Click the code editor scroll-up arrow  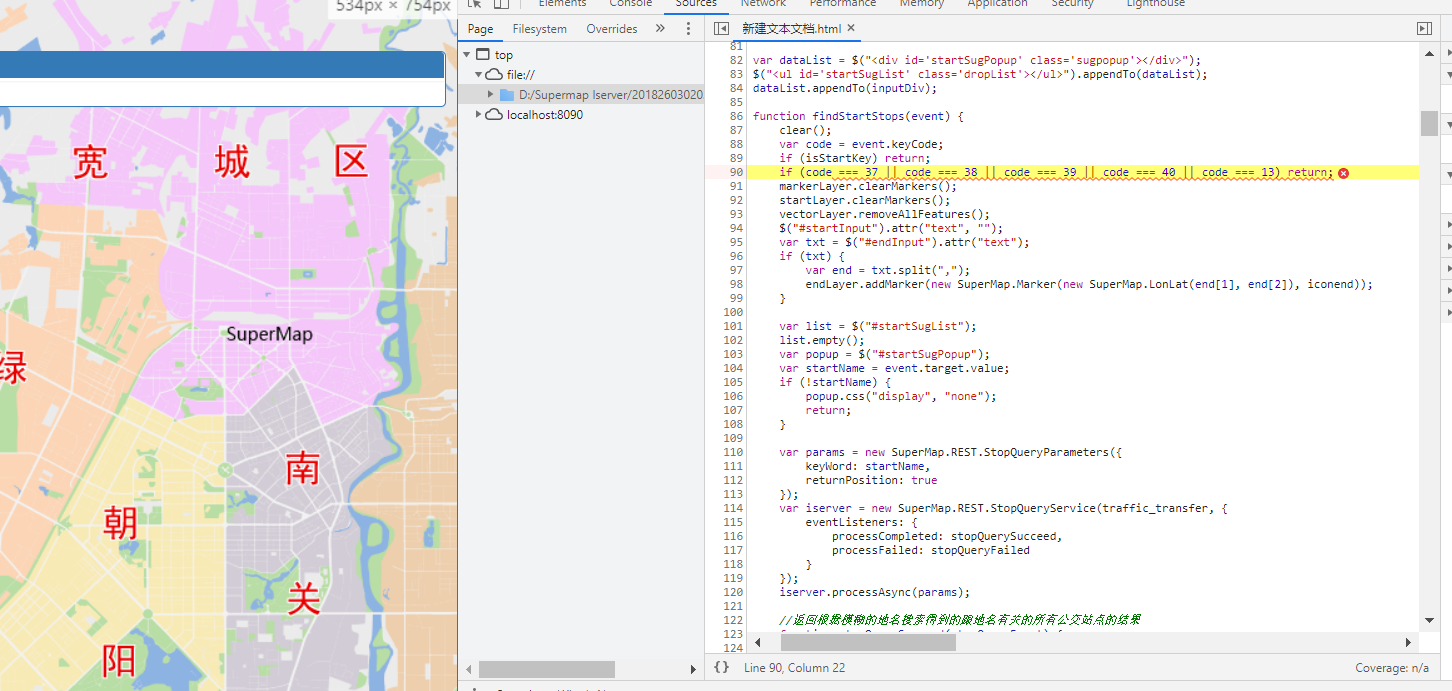tap(1429, 52)
